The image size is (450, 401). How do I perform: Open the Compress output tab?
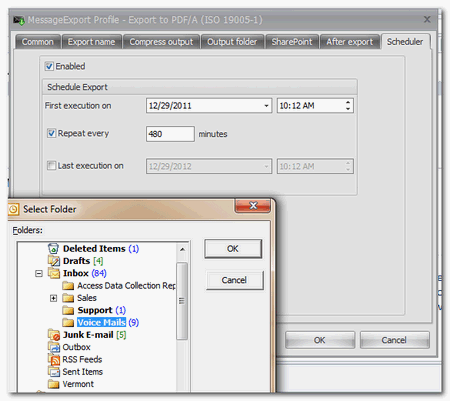tap(161, 42)
